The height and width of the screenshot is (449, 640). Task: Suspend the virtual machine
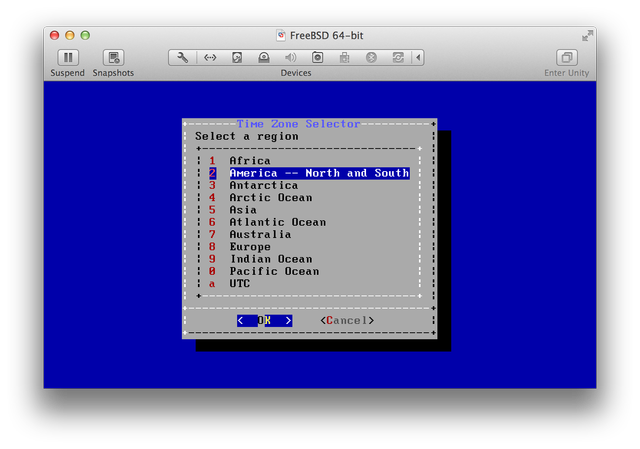[x=68, y=58]
